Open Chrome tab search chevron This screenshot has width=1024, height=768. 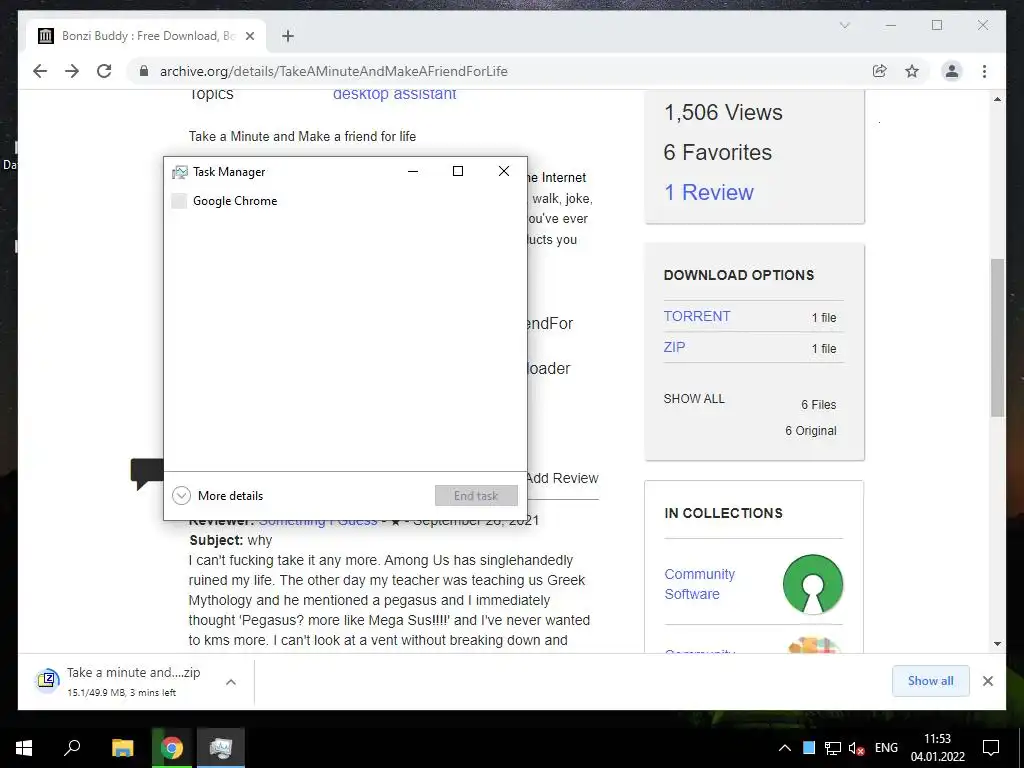(x=844, y=25)
